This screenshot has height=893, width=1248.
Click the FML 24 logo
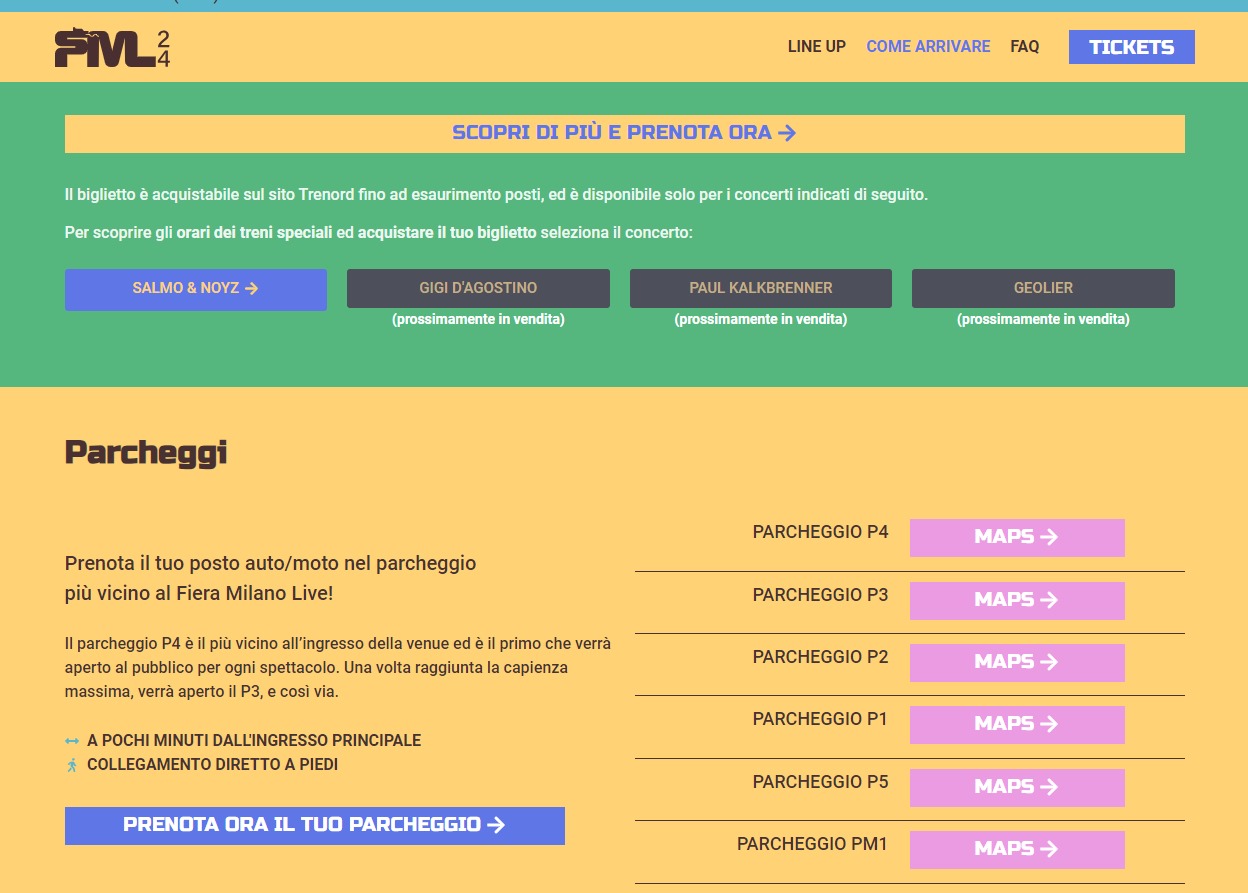coord(112,48)
